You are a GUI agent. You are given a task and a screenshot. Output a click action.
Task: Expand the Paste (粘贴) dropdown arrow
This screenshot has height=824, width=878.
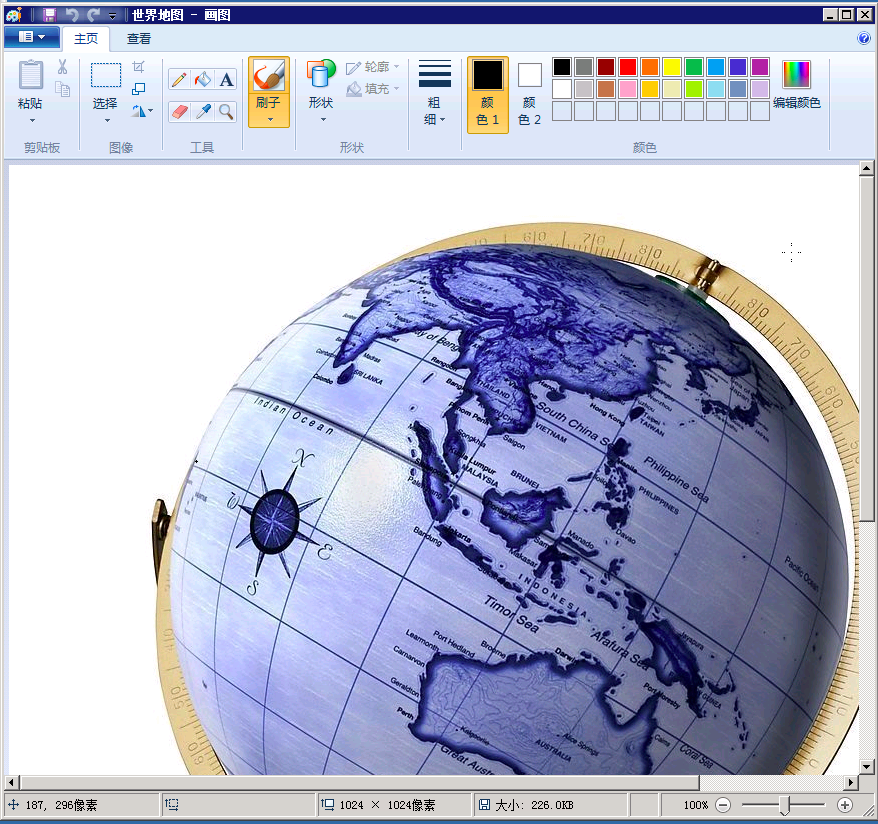point(32,120)
